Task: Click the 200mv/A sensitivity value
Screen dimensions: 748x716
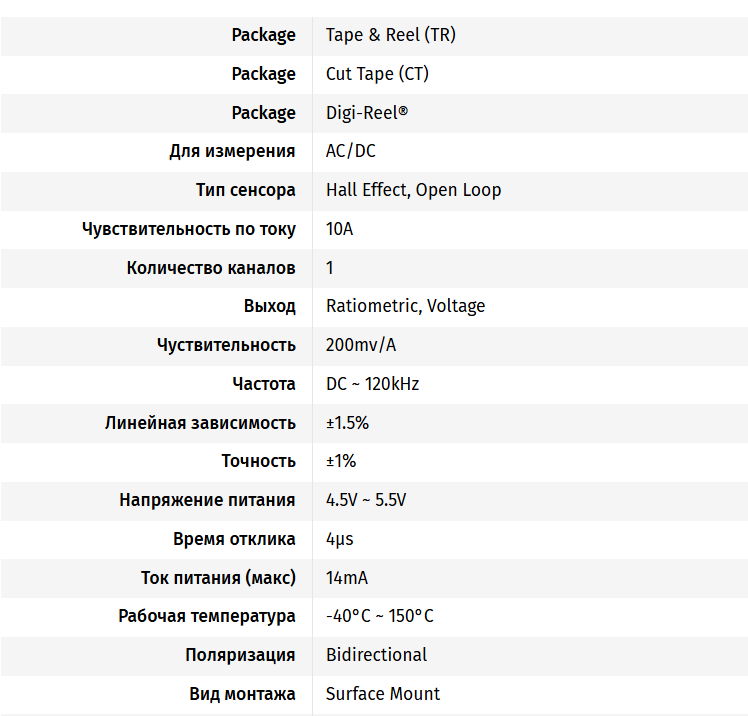Action: point(361,345)
